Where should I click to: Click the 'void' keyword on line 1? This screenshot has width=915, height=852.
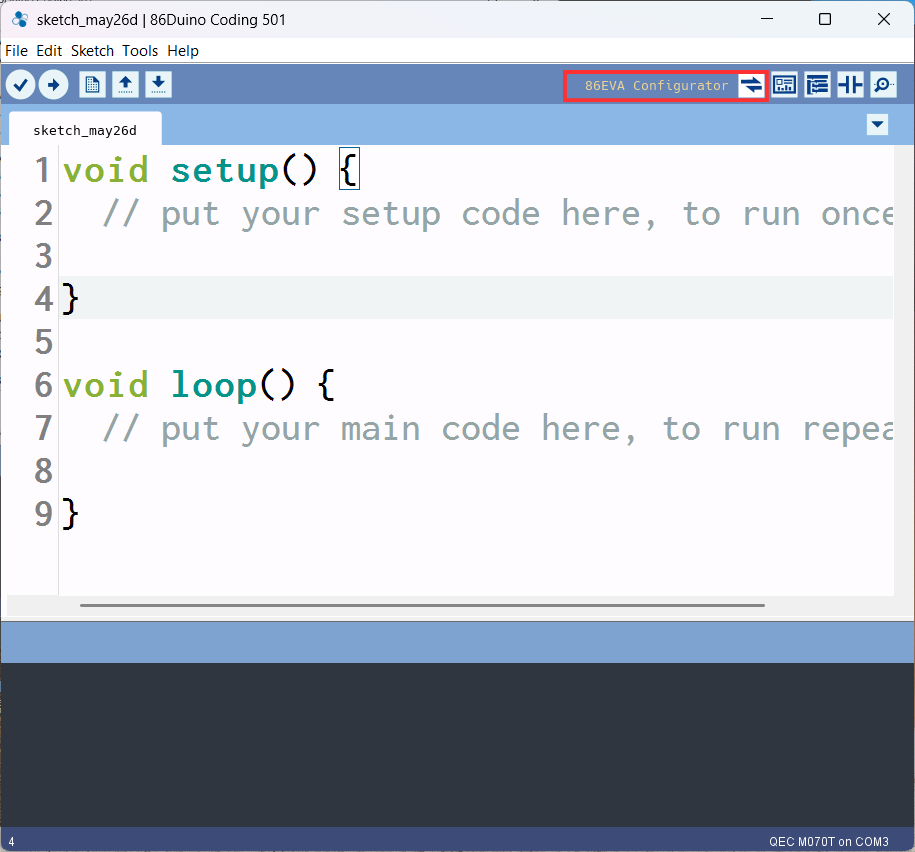coord(106,171)
